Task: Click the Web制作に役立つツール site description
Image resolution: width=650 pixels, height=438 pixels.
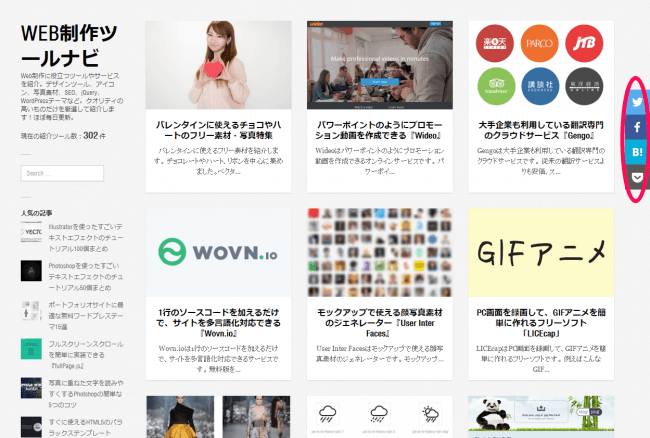Action: (72, 97)
